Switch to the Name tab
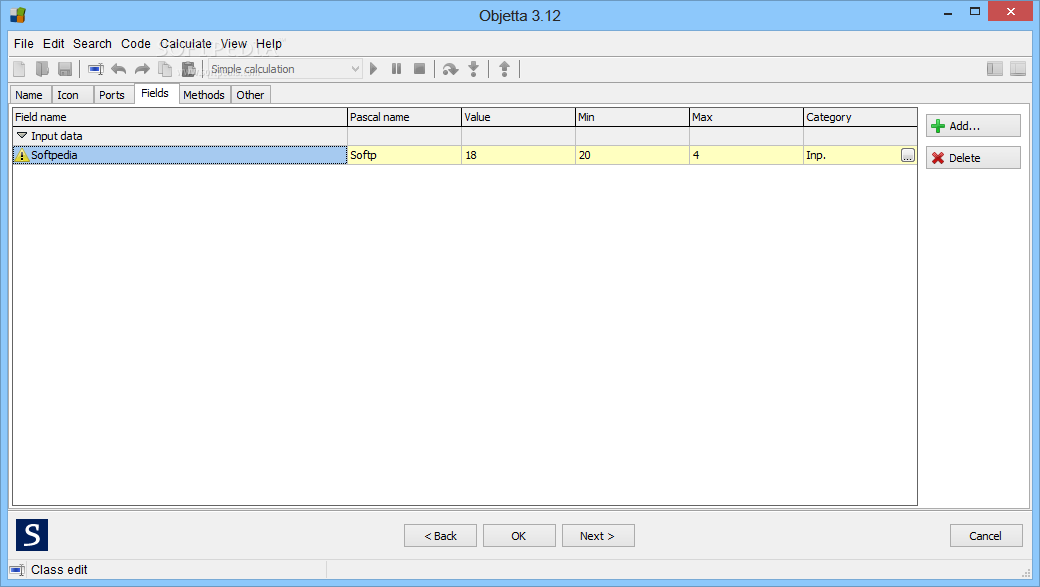This screenshot has width=1040, height=587. [29, 95]
